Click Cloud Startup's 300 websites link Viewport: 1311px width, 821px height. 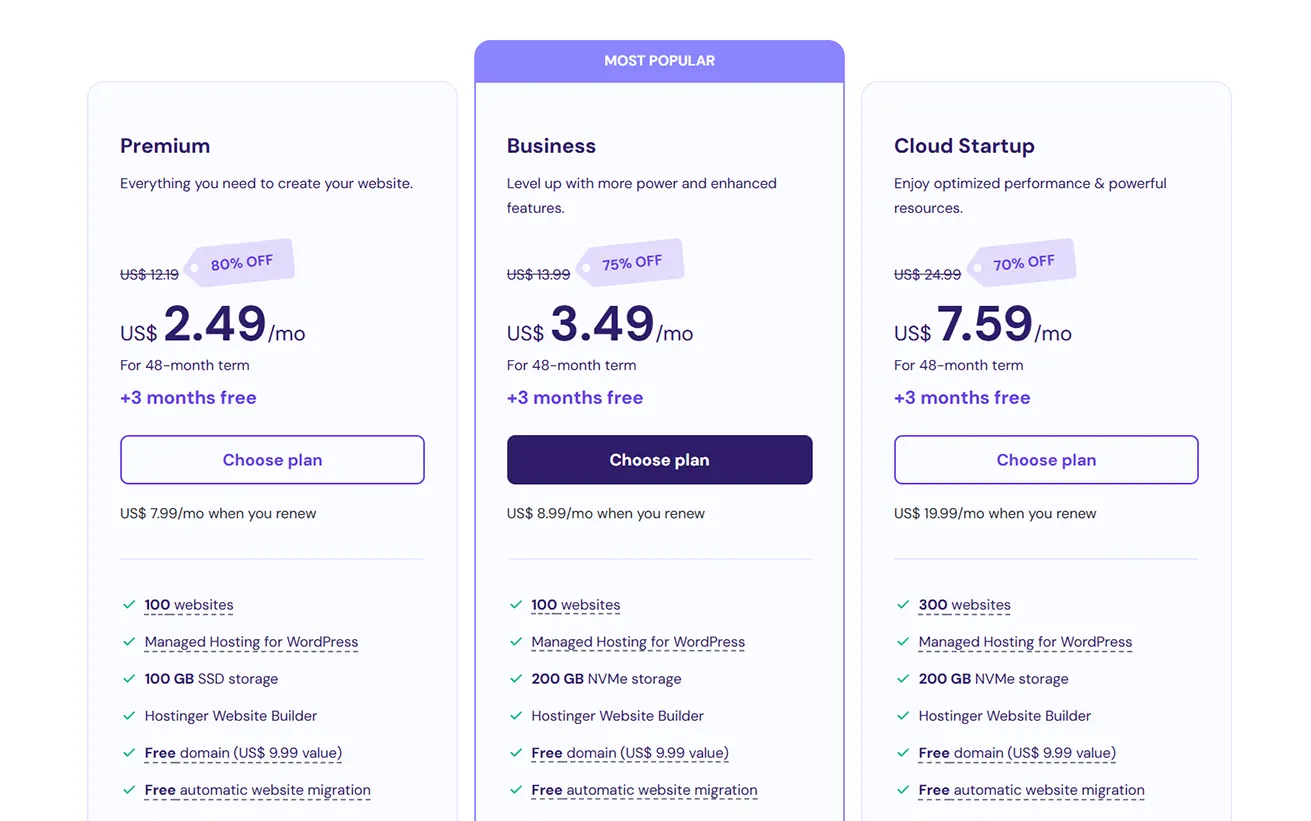click(965, 605)
